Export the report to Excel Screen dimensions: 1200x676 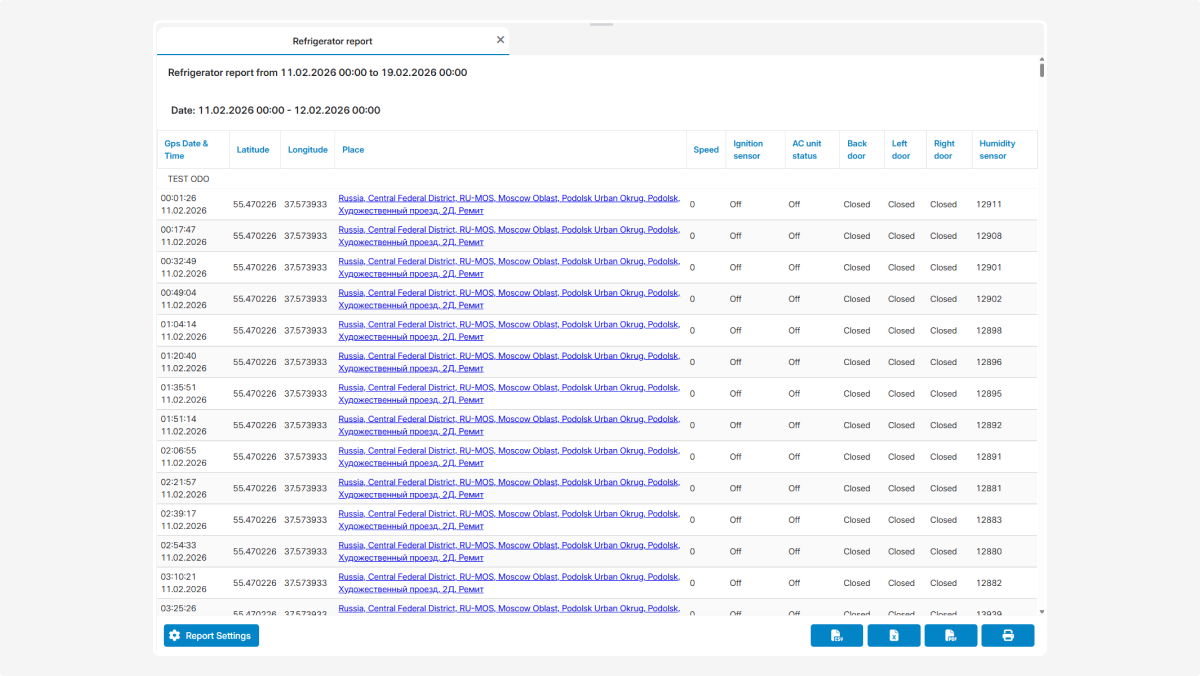pyautogui.click(x=894, y=636)
